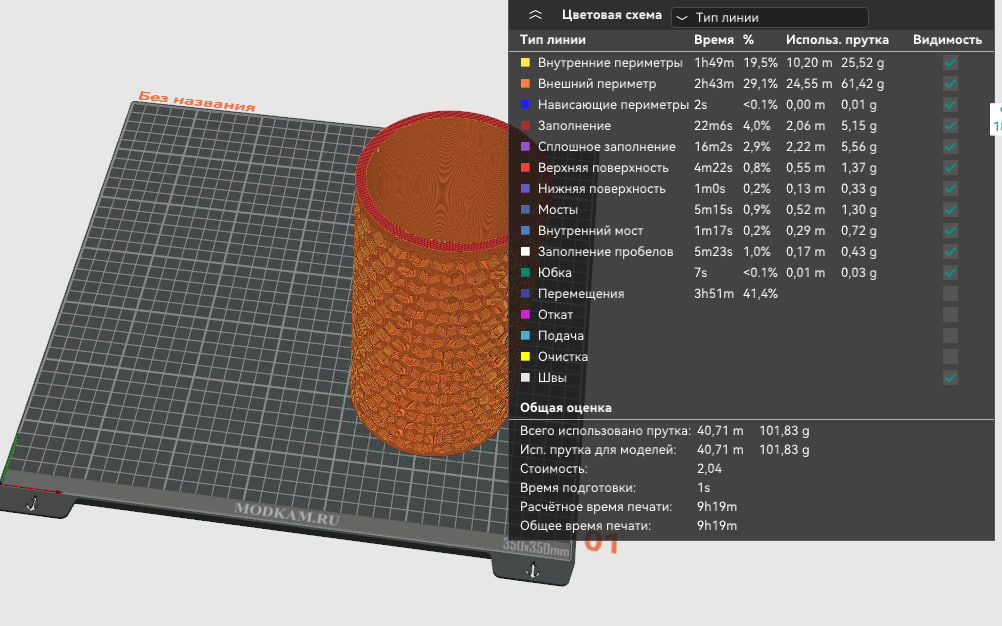
Task: Click the Тип линии column header
Action: click(x=553, y=40)
